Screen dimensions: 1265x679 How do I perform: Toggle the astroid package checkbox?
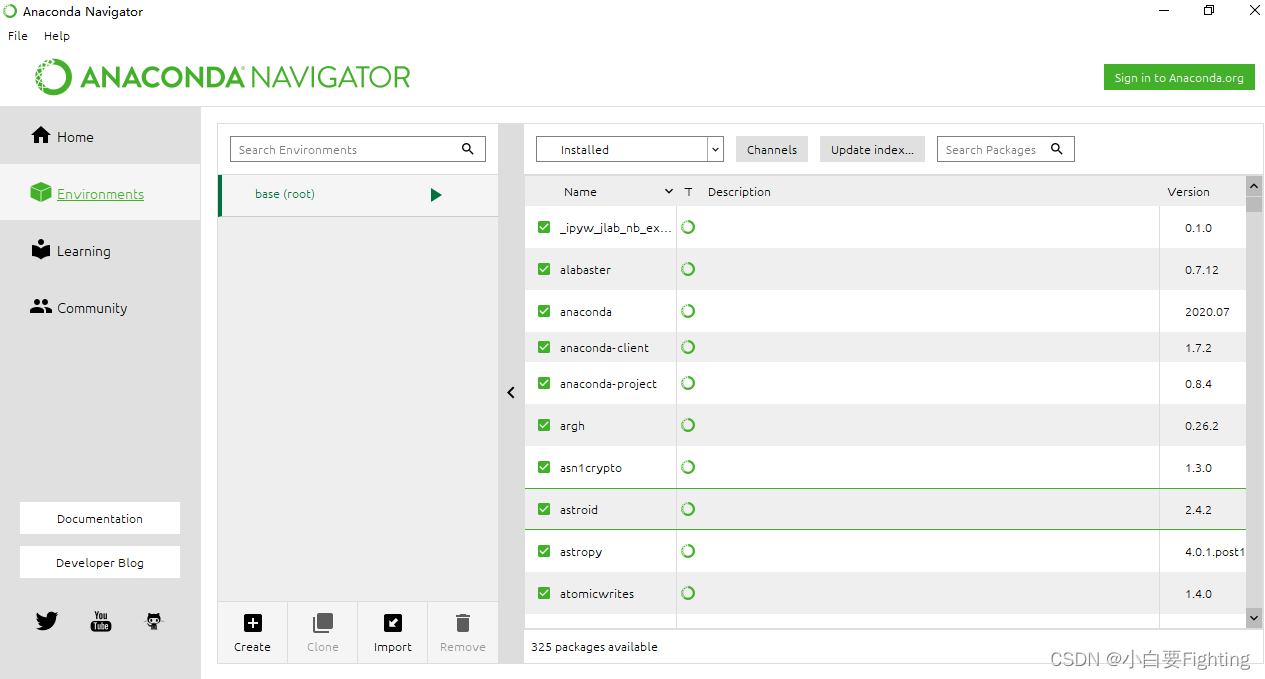(x=544, y=509)
